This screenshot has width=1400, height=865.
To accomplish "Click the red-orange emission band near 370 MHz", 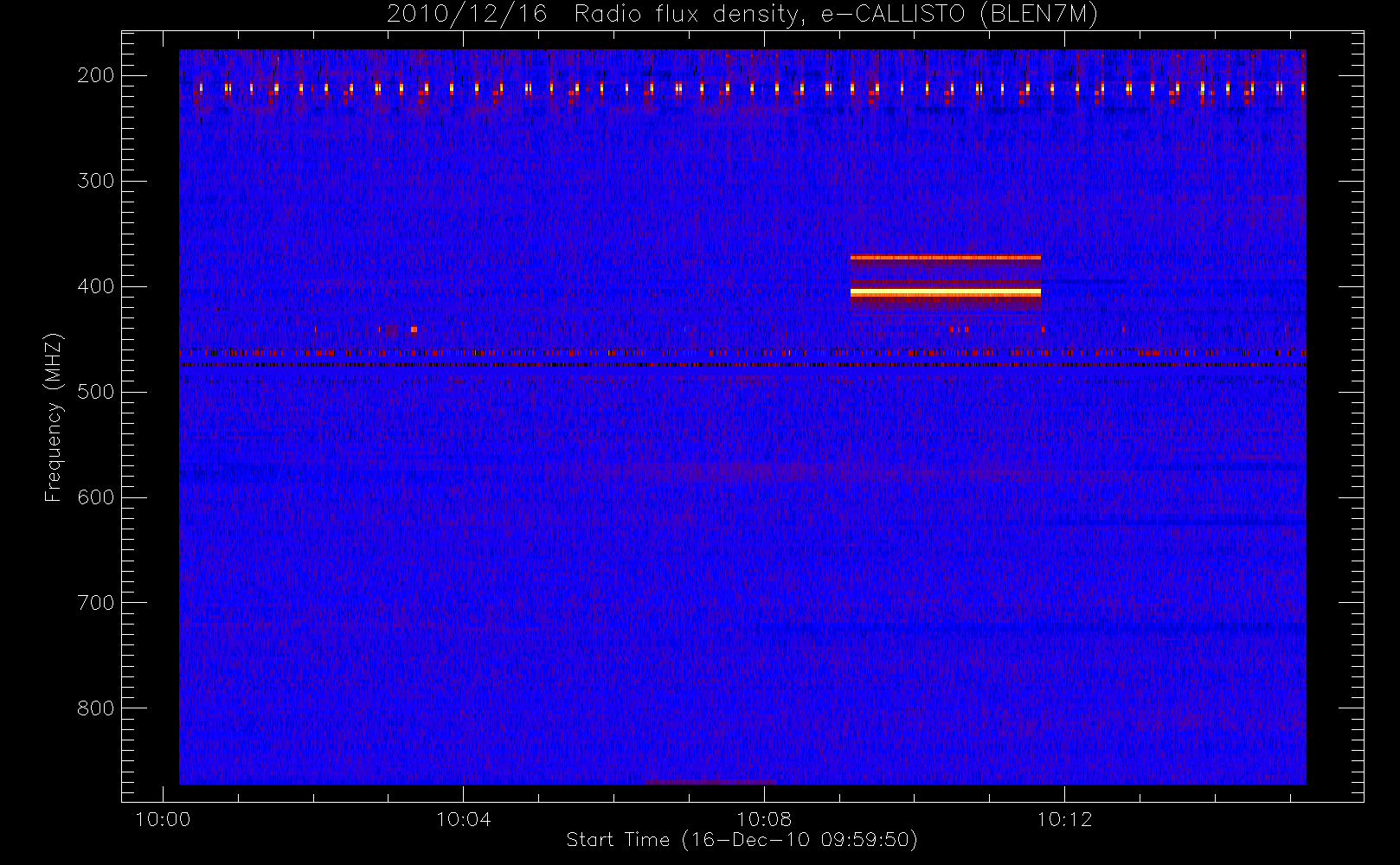I will click(x=946, y=258).
